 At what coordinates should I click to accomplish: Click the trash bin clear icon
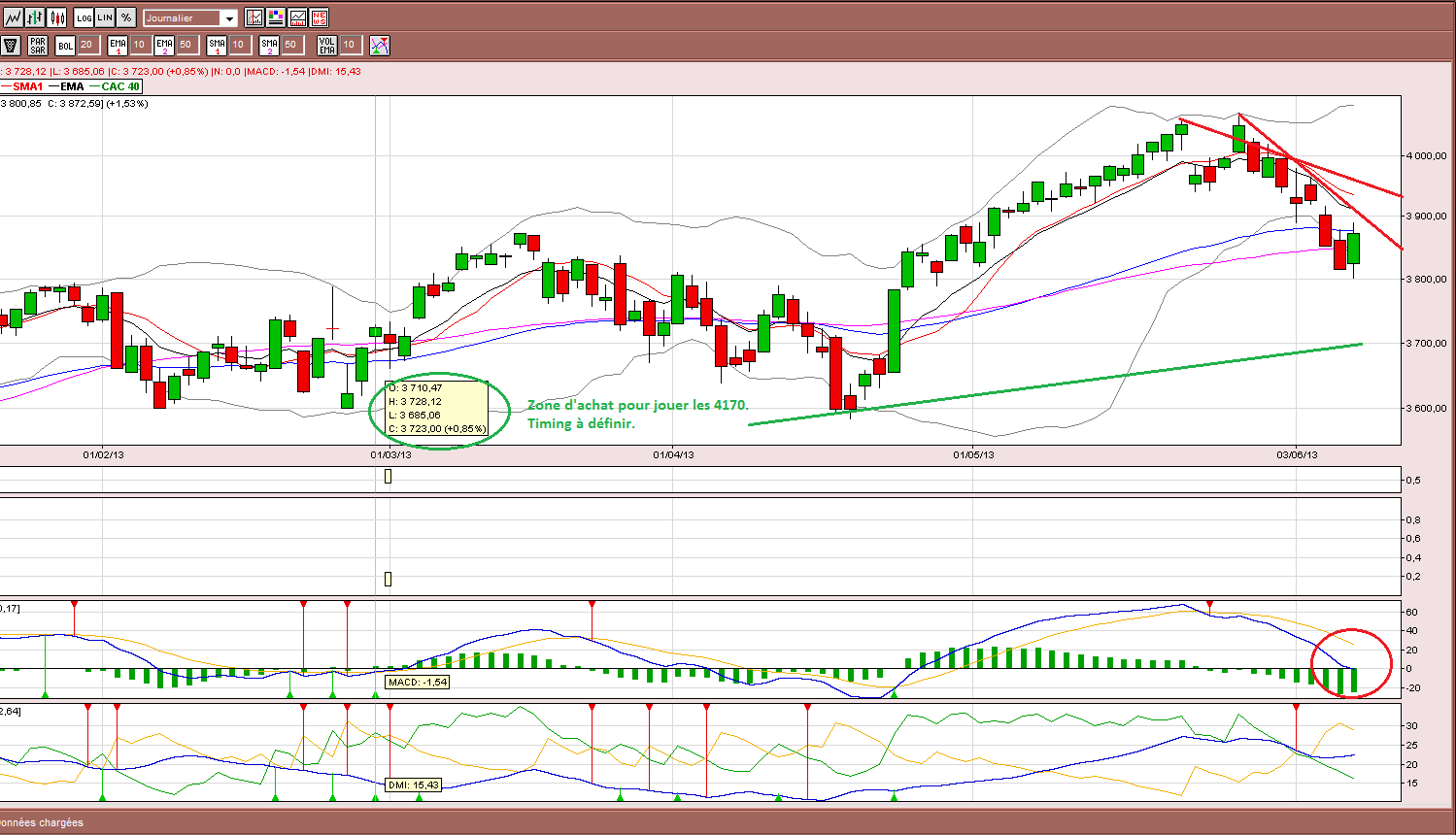(x=11, y=46)
